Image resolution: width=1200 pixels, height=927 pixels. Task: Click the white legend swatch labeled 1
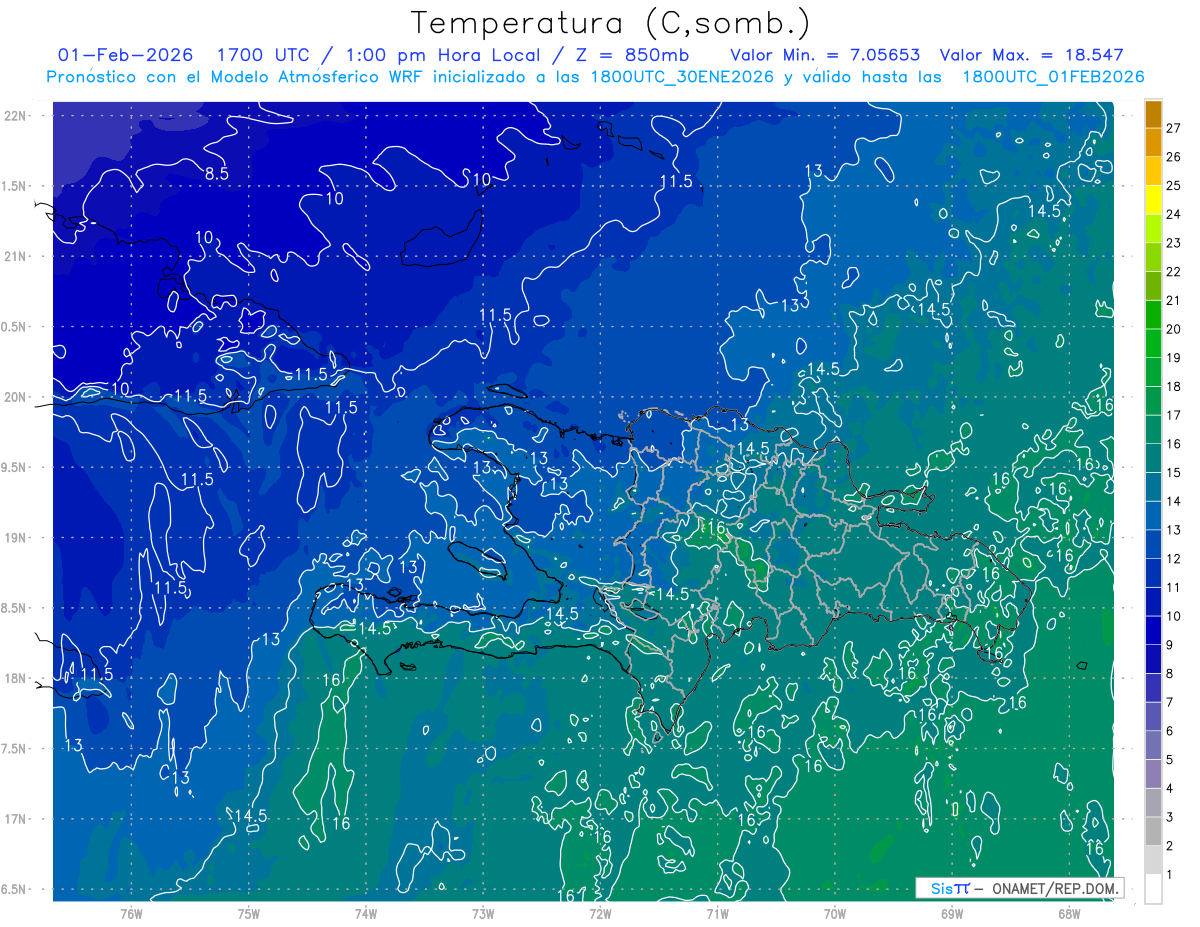point(1153,889)
